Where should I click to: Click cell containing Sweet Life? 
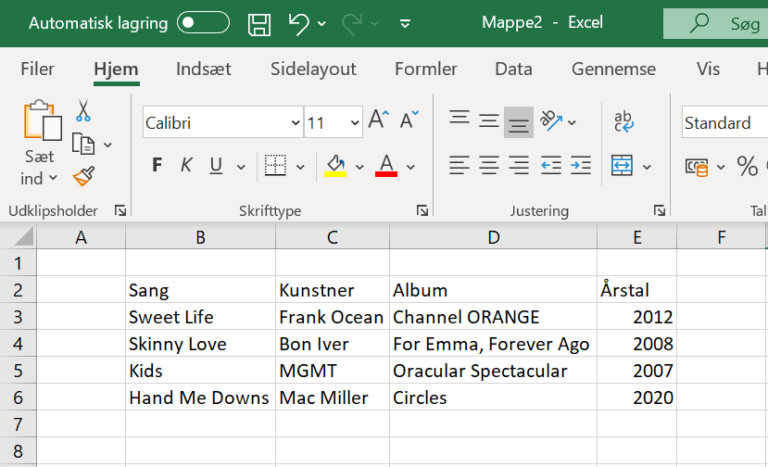[x=200, y=317]
